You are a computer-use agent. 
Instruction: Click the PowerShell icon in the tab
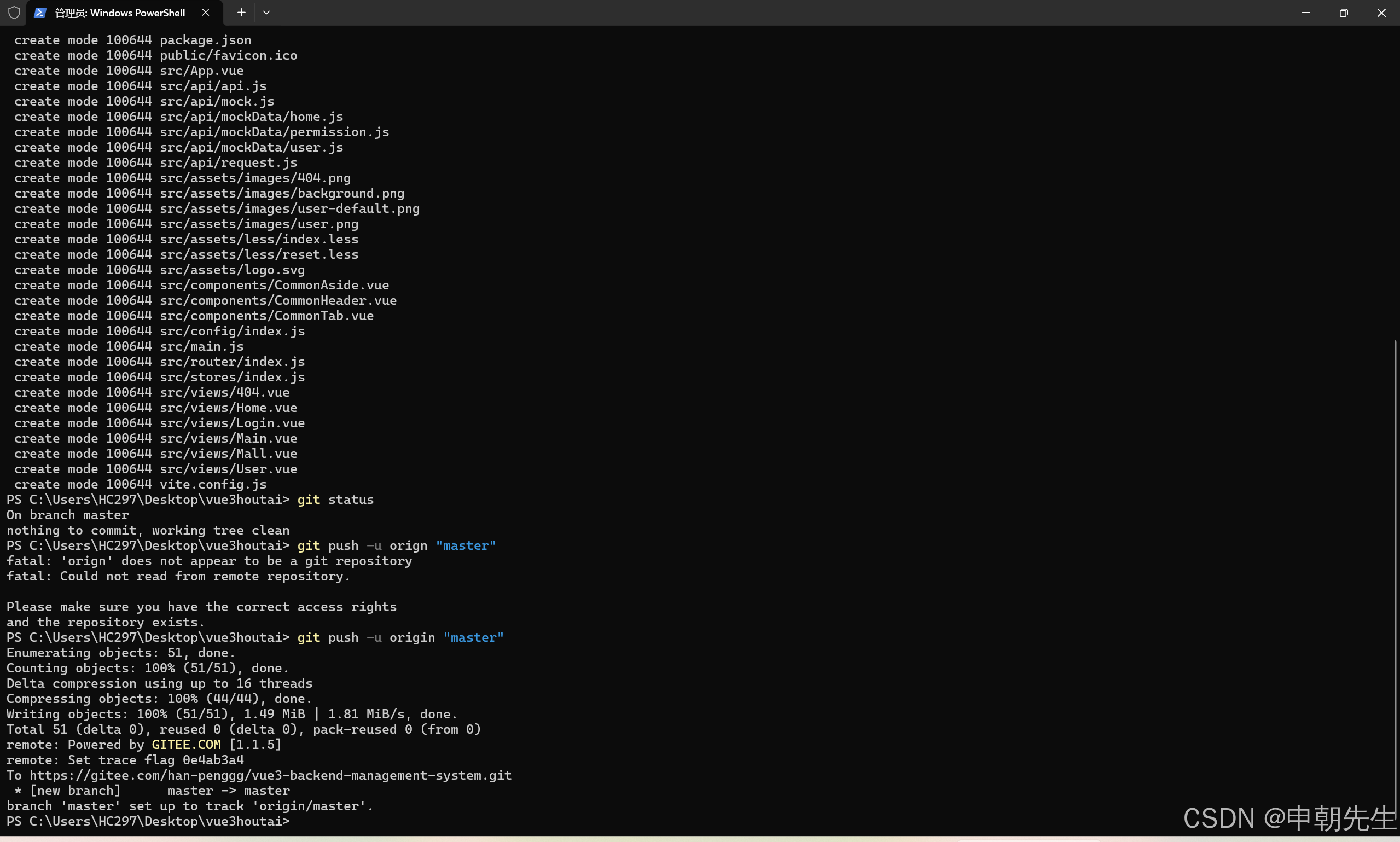click(x=40, y=13)
